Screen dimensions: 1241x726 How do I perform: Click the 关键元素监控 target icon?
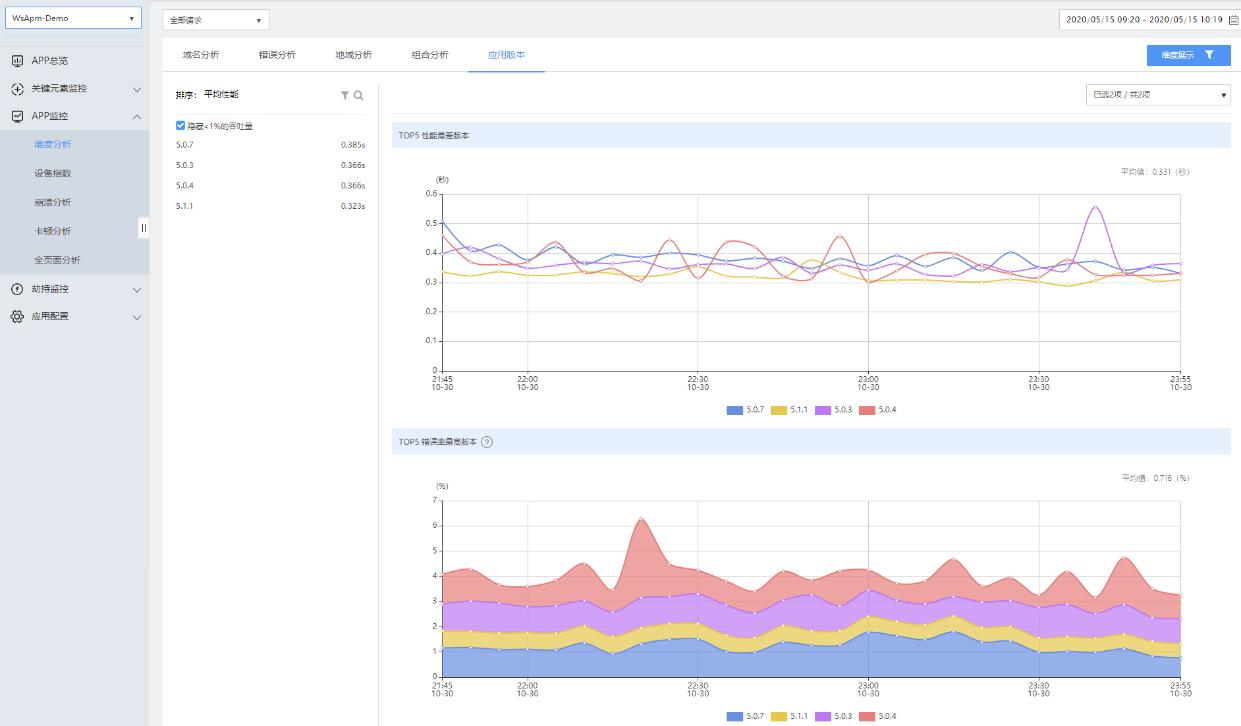(x=17, y=89)
